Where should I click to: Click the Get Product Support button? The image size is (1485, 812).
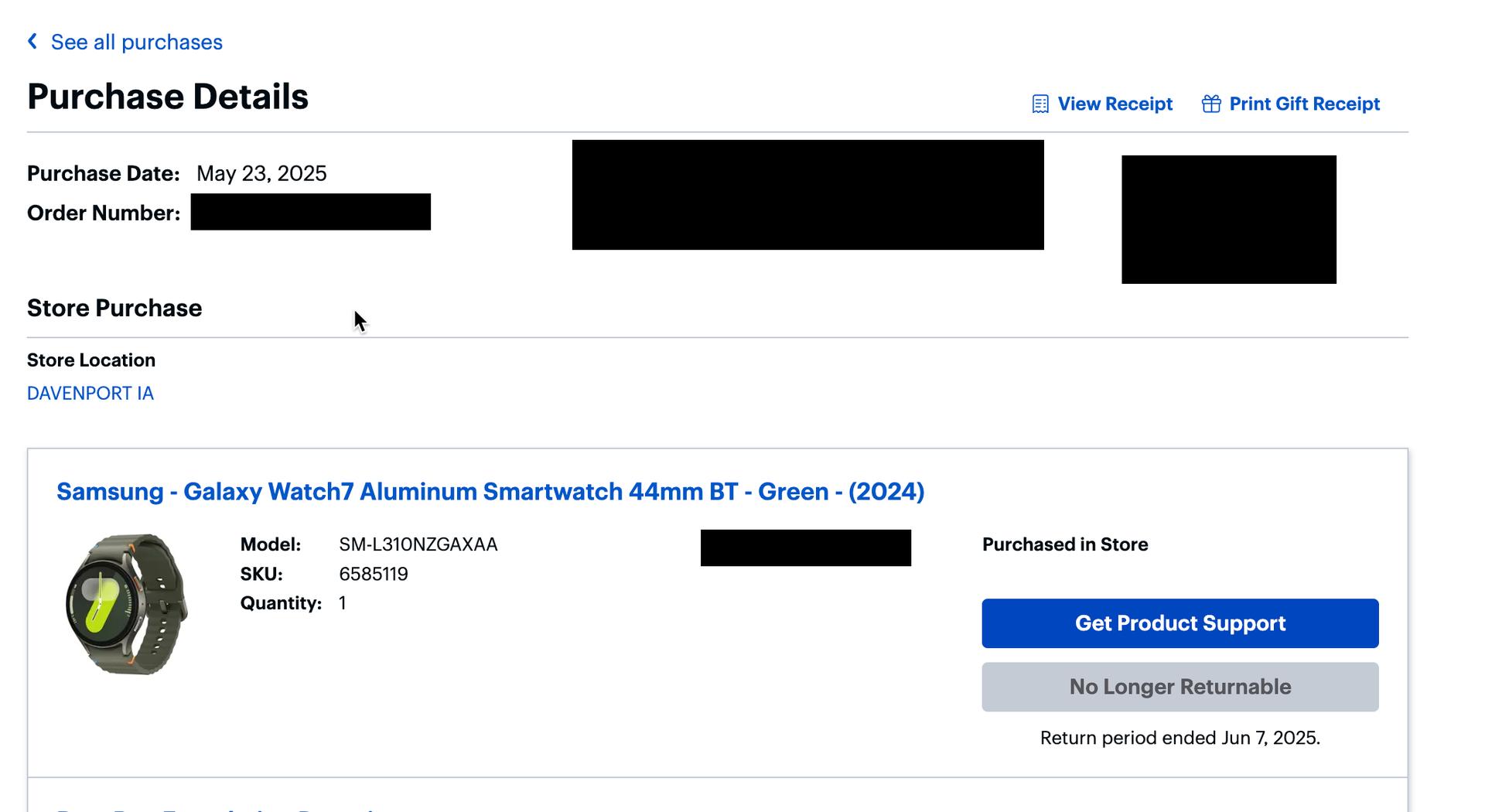point(1180,623)
